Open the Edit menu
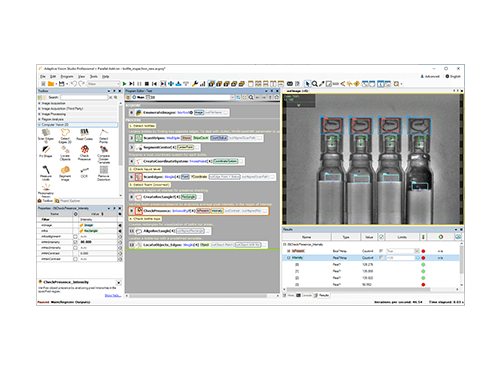The height and width of the screenshot is (375, 500). coord(53,76)
